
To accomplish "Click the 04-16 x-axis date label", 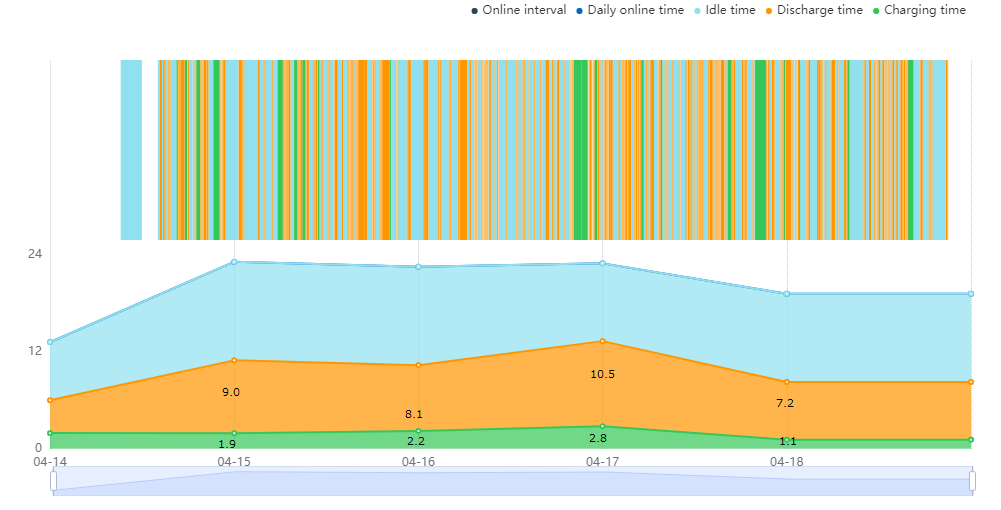I will click(x=418, y=461).
